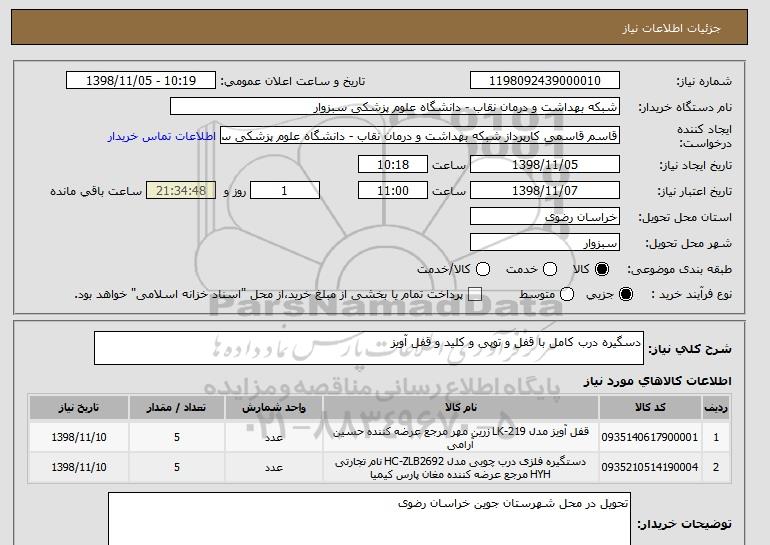The height and width of the screenshot is (545, 770).
Task: Select the جزیی purchase type radio
Action: (x=626, y=294)
